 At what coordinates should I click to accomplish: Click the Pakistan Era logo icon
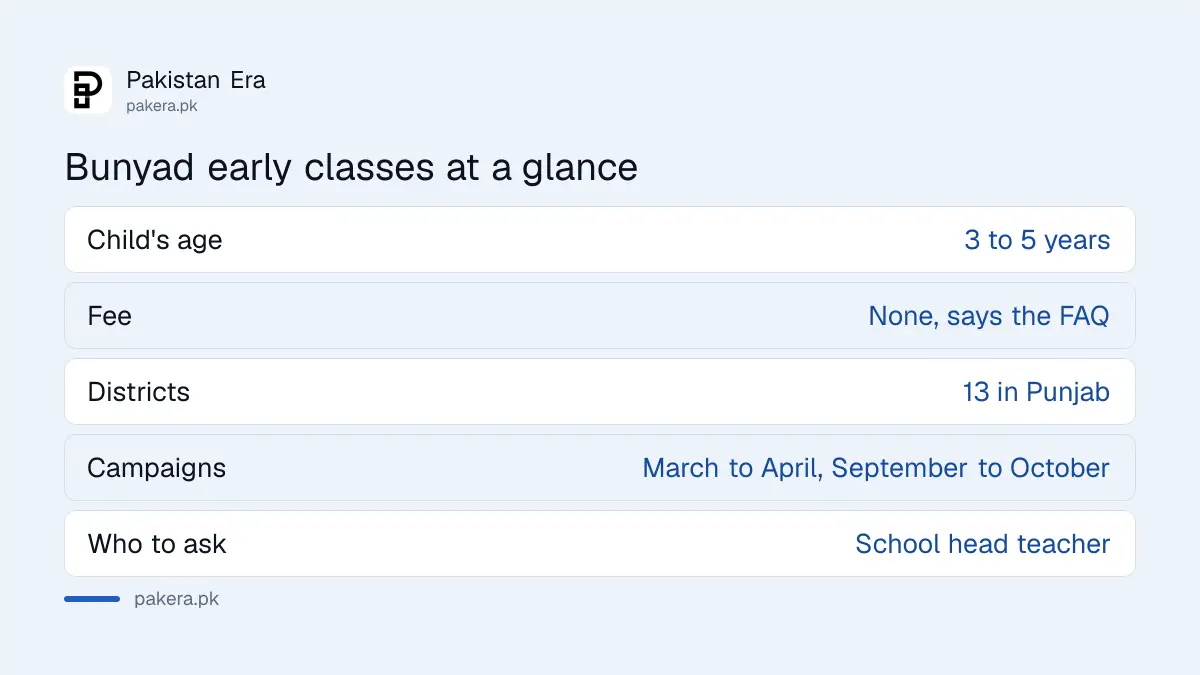[x=88, y=90]
